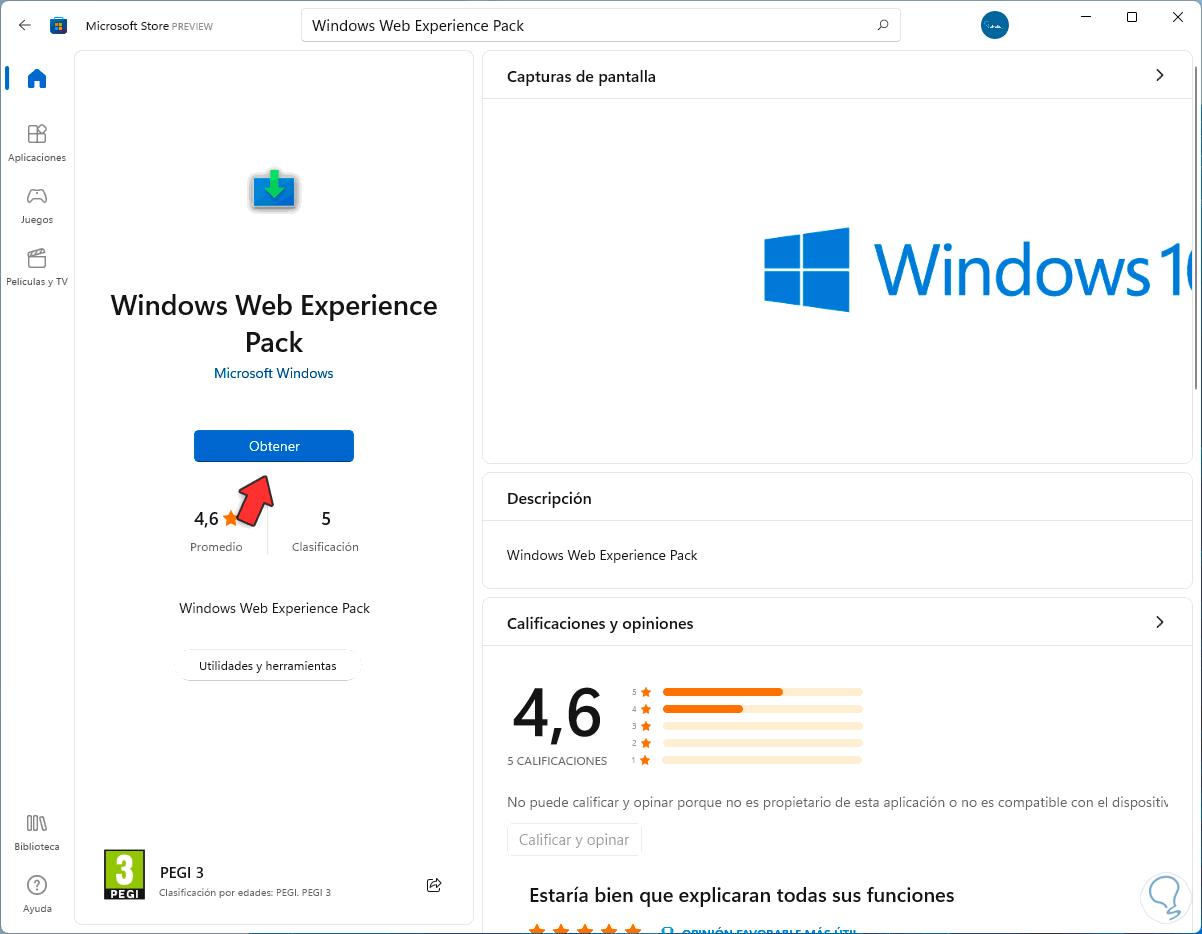Go back using the back arrow
The height and width of the screenshot is (934, 1202).
(x=25, y=25)
